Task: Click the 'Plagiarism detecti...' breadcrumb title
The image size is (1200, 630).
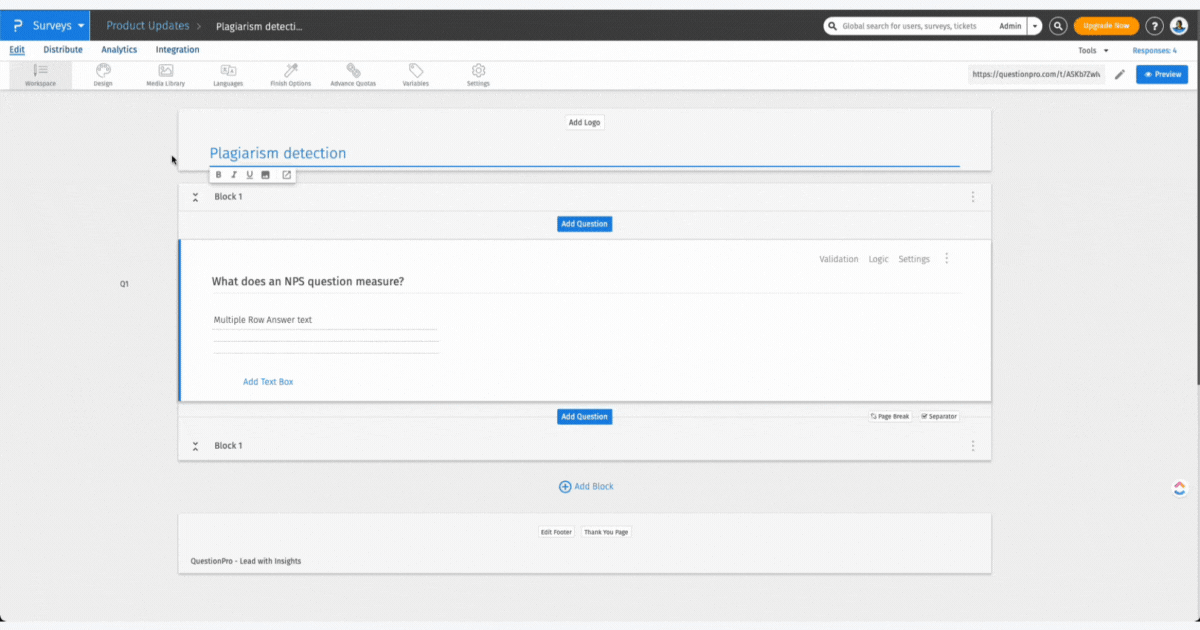Action: tap(259, 26)
